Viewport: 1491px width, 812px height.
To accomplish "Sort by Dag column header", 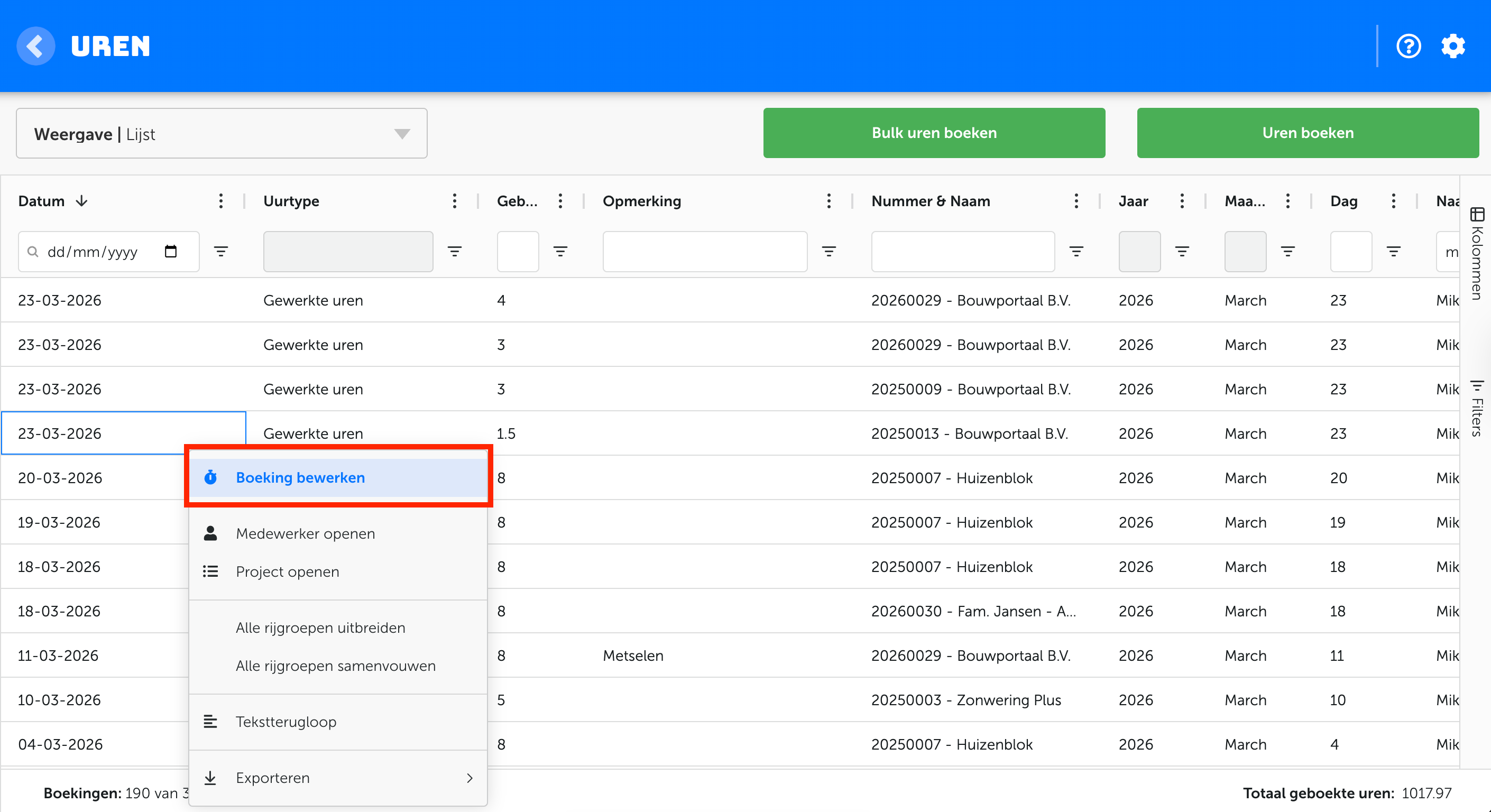I will 1343,201.
